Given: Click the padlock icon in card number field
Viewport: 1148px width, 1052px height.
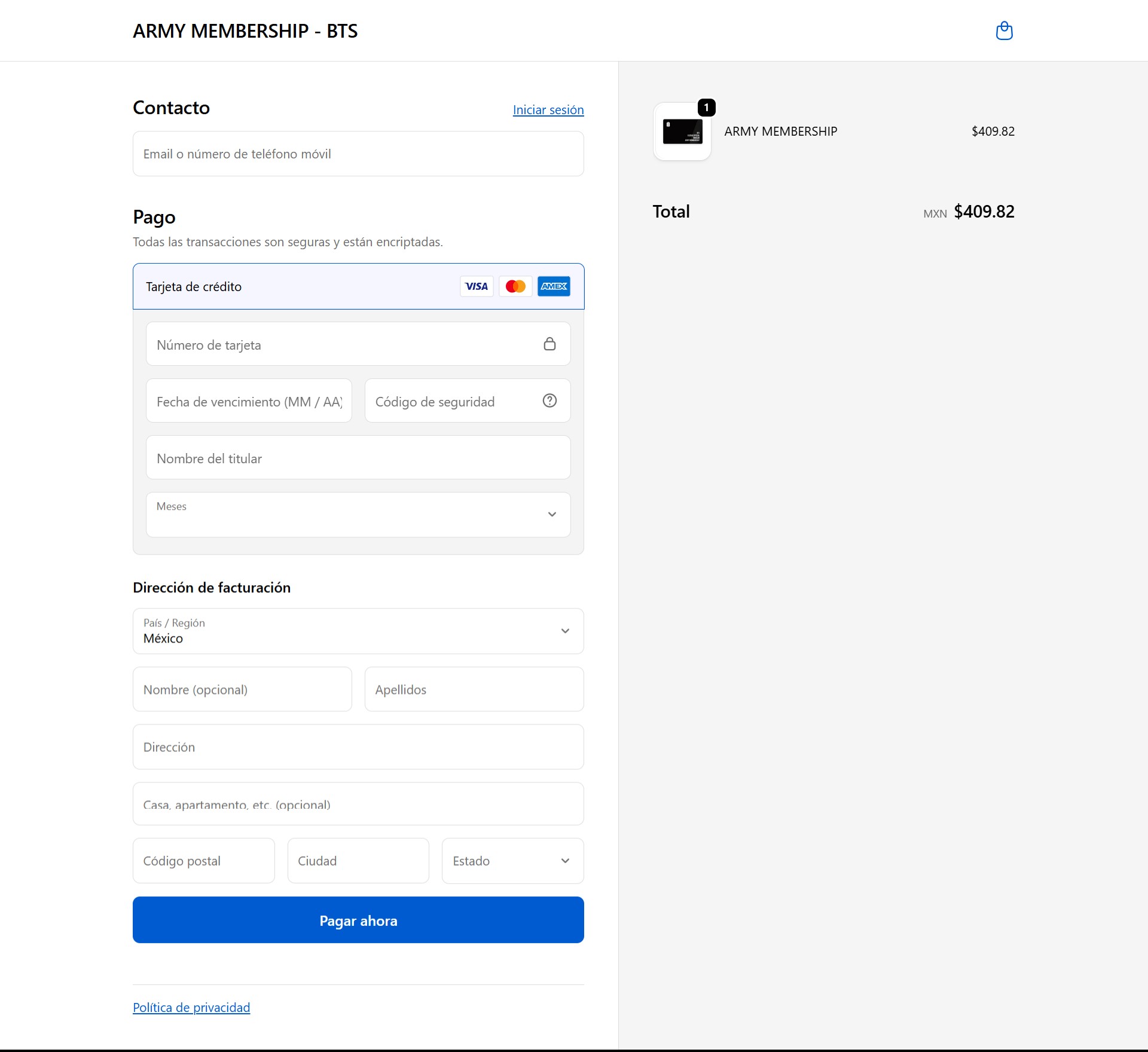Looking at the screenshot, I should [x=549, y=344].
